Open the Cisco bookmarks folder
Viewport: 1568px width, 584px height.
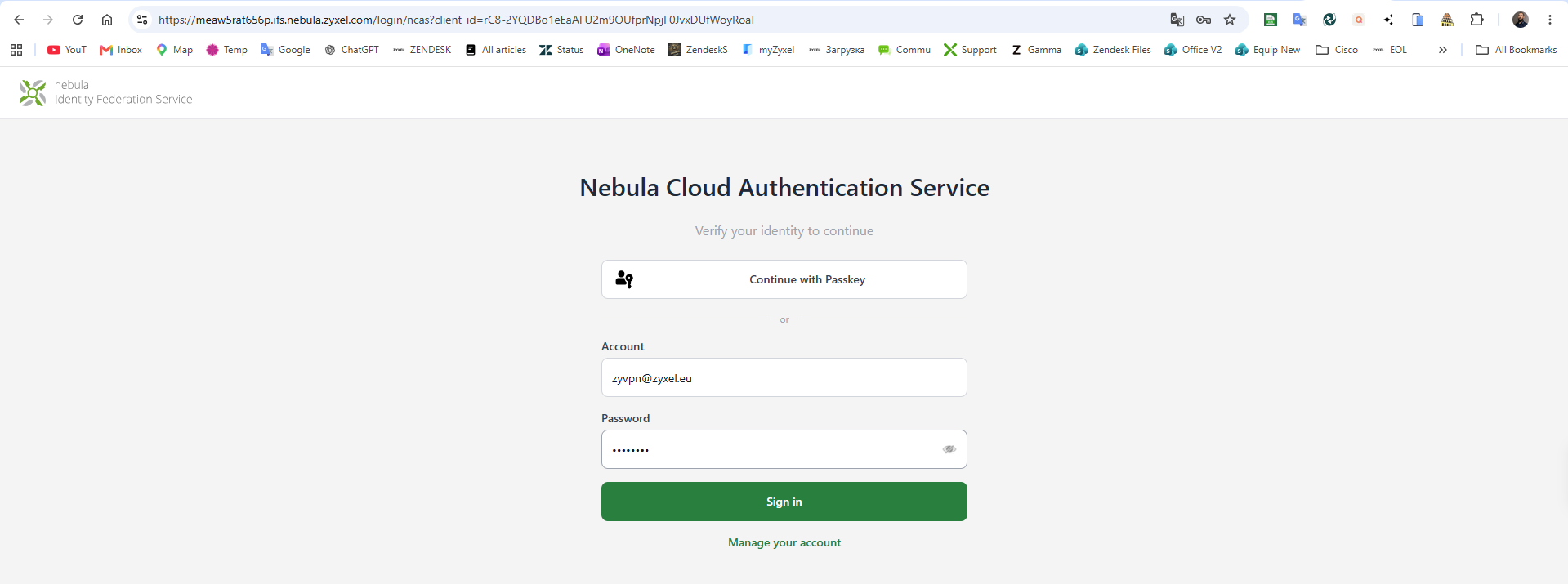click(x=1337, y=50)
